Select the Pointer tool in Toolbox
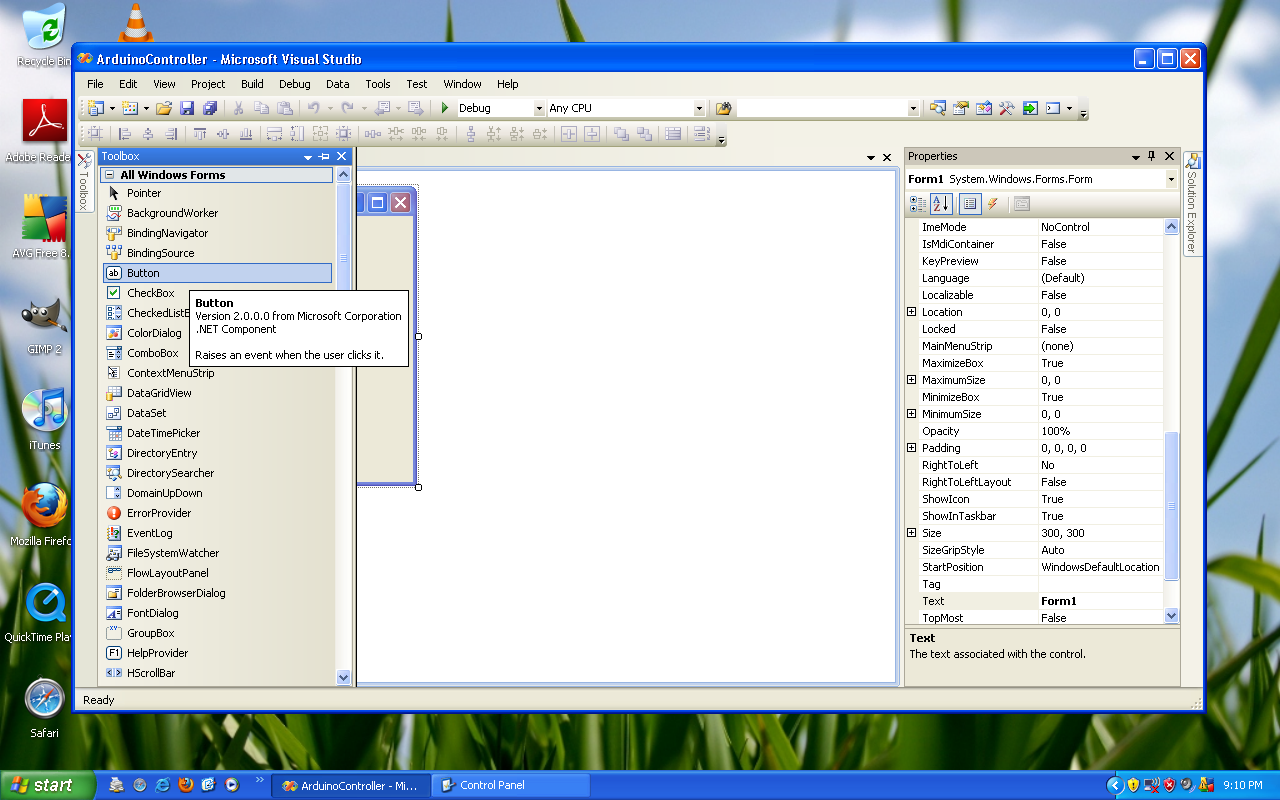The height and width of the screenshot is (800, 1280). click(x=218, y=193)
